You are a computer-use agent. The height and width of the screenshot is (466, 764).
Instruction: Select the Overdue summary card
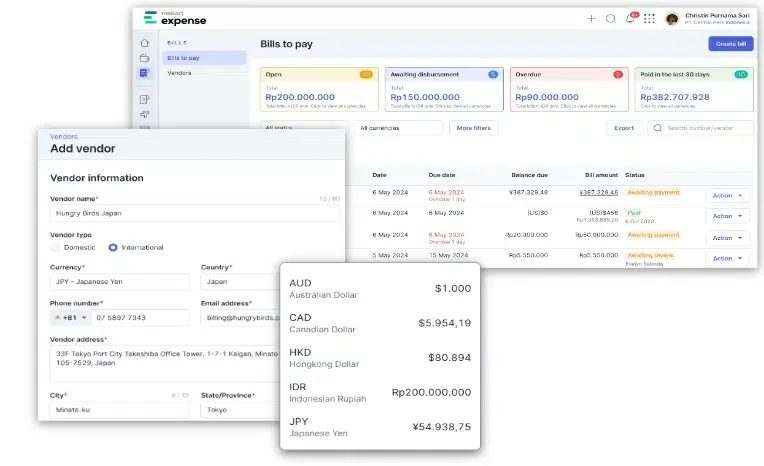coord(569,89)
